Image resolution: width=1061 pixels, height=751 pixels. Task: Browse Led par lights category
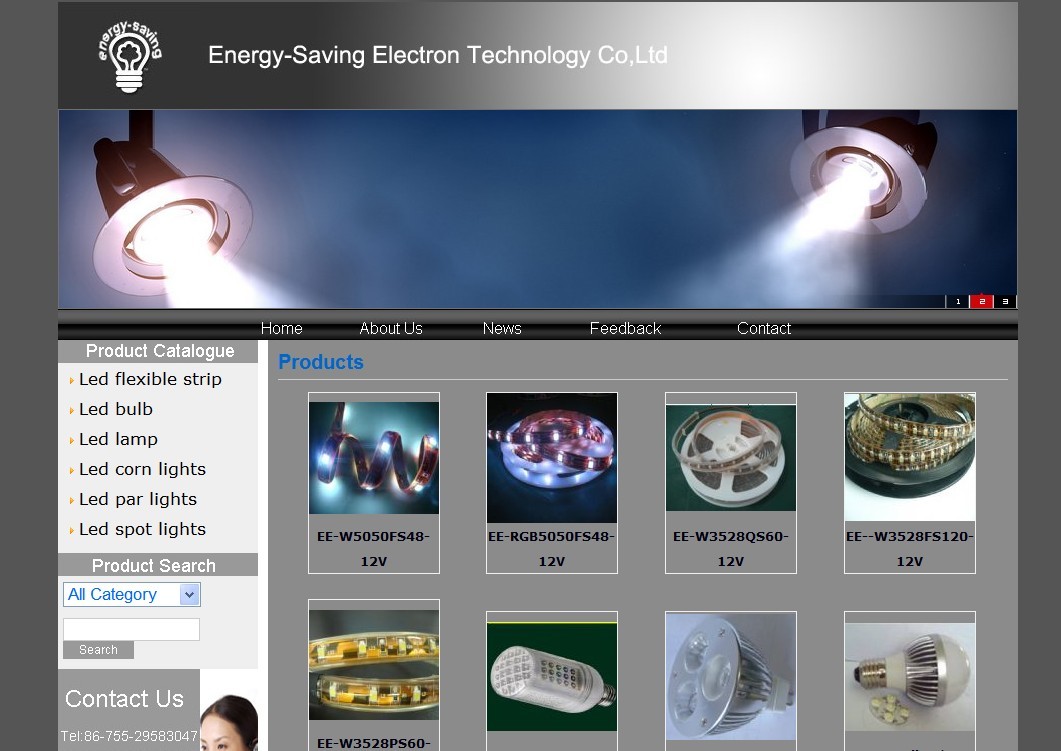pos(138,499)
